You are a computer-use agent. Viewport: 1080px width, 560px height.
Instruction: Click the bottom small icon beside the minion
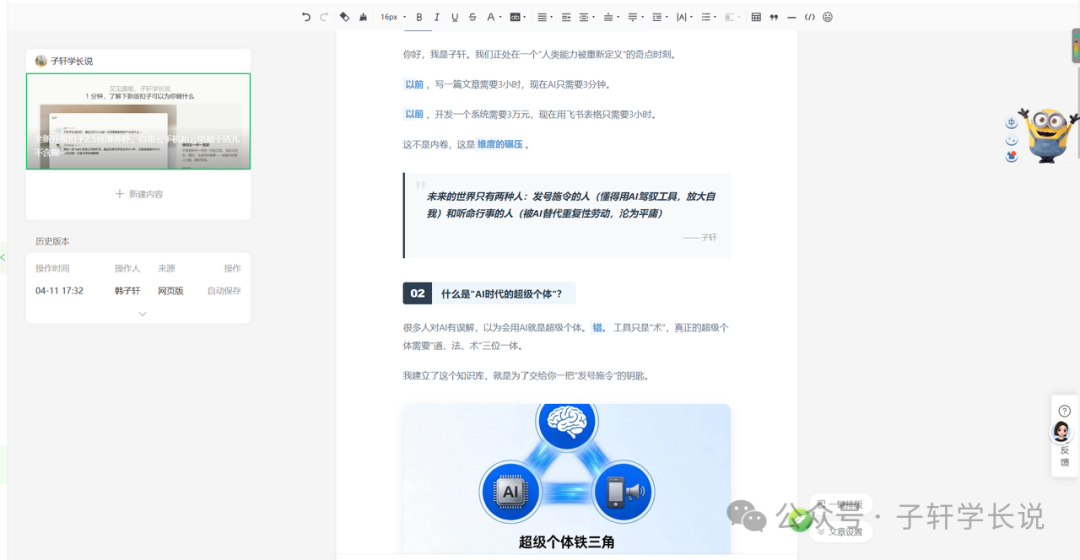(x=1011, y=156)
